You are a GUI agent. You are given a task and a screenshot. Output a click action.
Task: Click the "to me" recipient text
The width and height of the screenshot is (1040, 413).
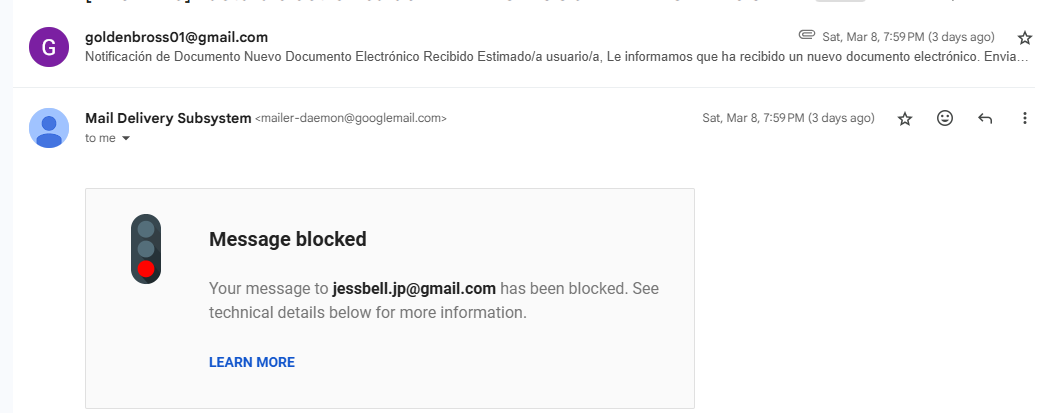pos(100,138)
